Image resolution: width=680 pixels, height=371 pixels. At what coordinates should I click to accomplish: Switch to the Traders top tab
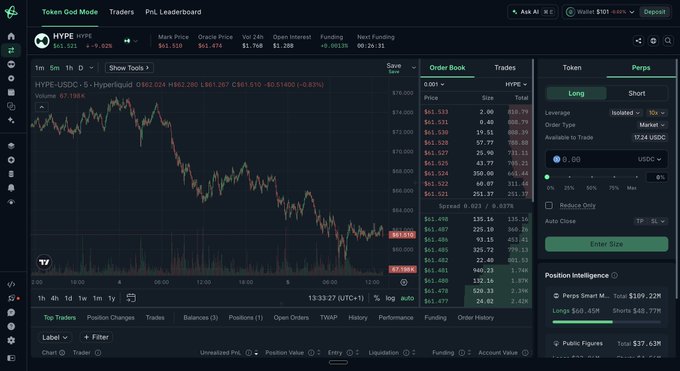(x=121, y=12)
